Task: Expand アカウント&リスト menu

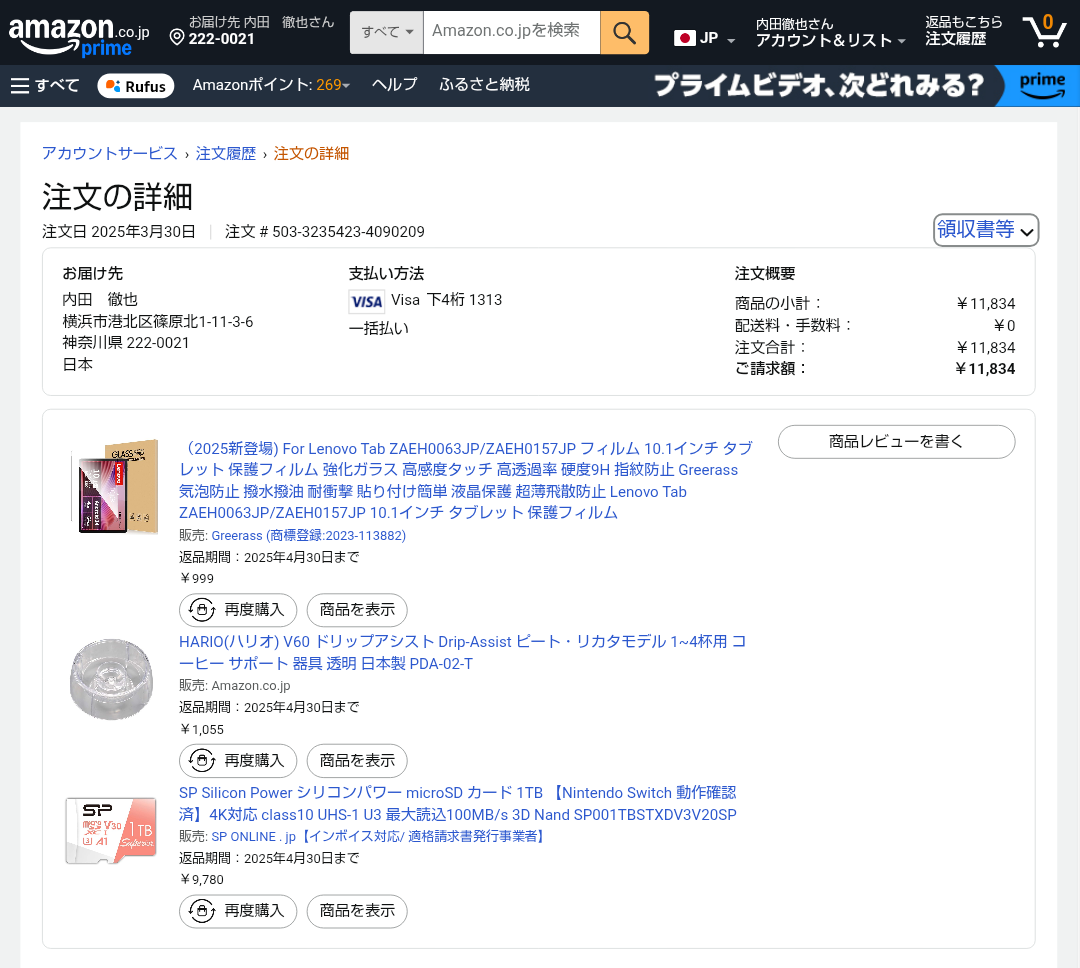Action: pos(830,40)
